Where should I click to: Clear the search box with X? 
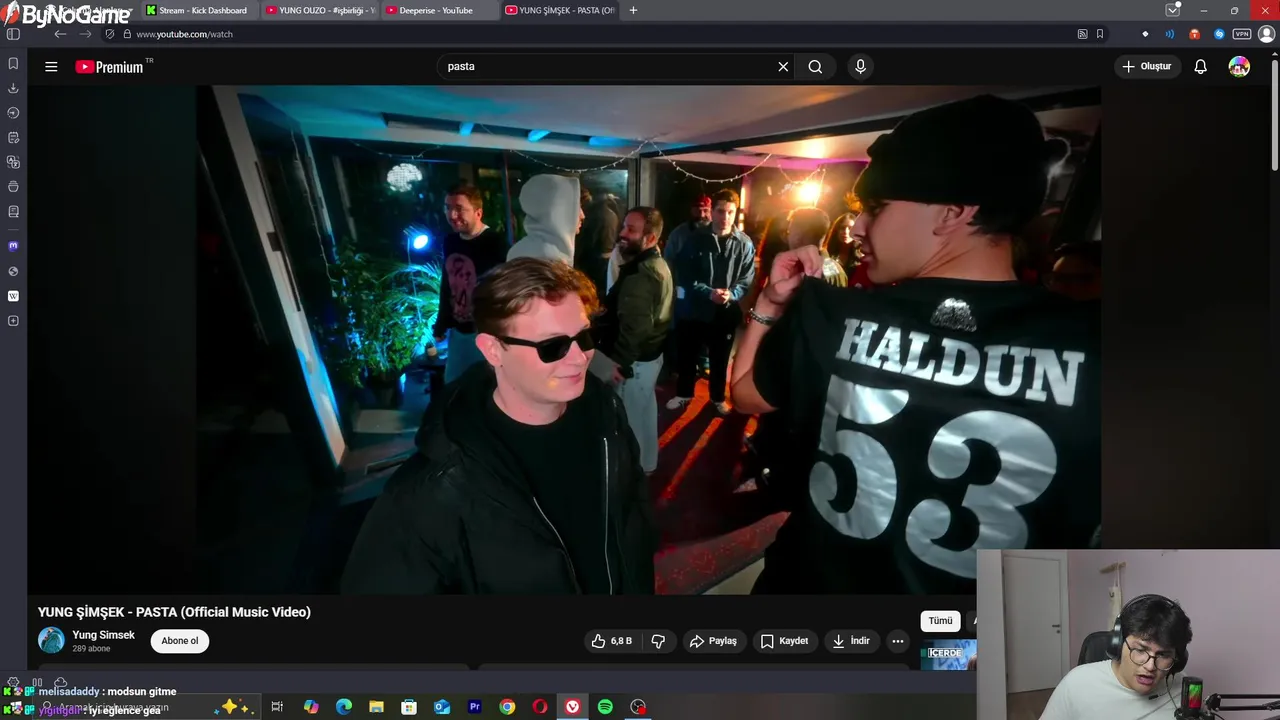click(x=783, y=67)
